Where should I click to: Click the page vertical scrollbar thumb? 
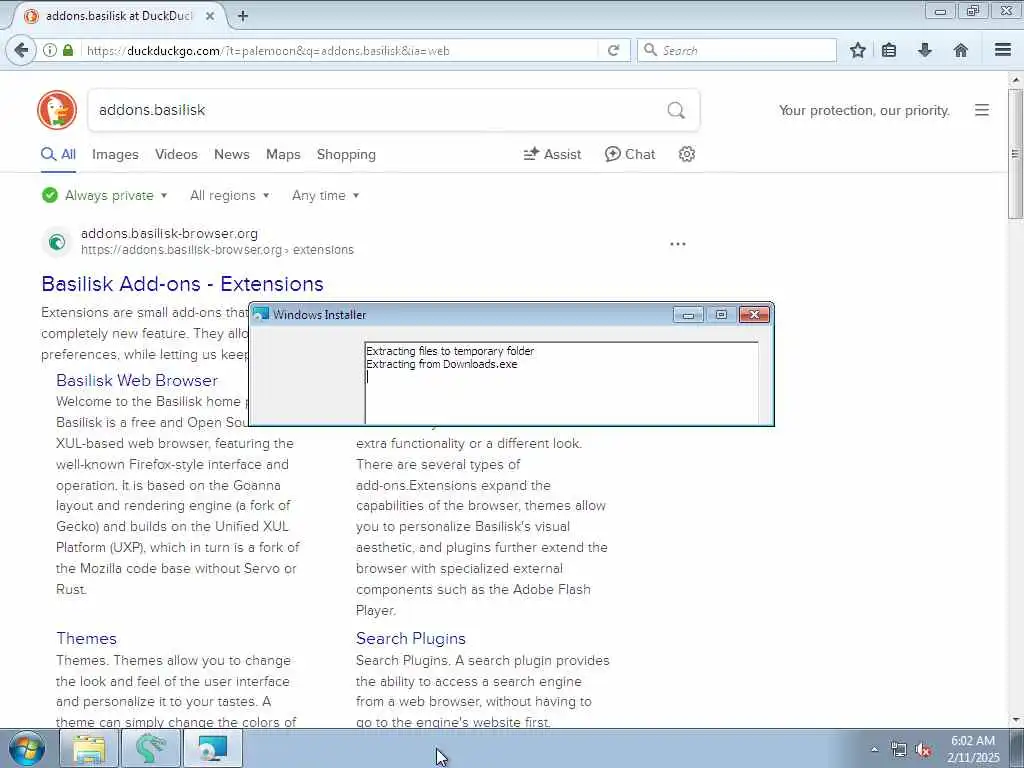[1015, 154]
